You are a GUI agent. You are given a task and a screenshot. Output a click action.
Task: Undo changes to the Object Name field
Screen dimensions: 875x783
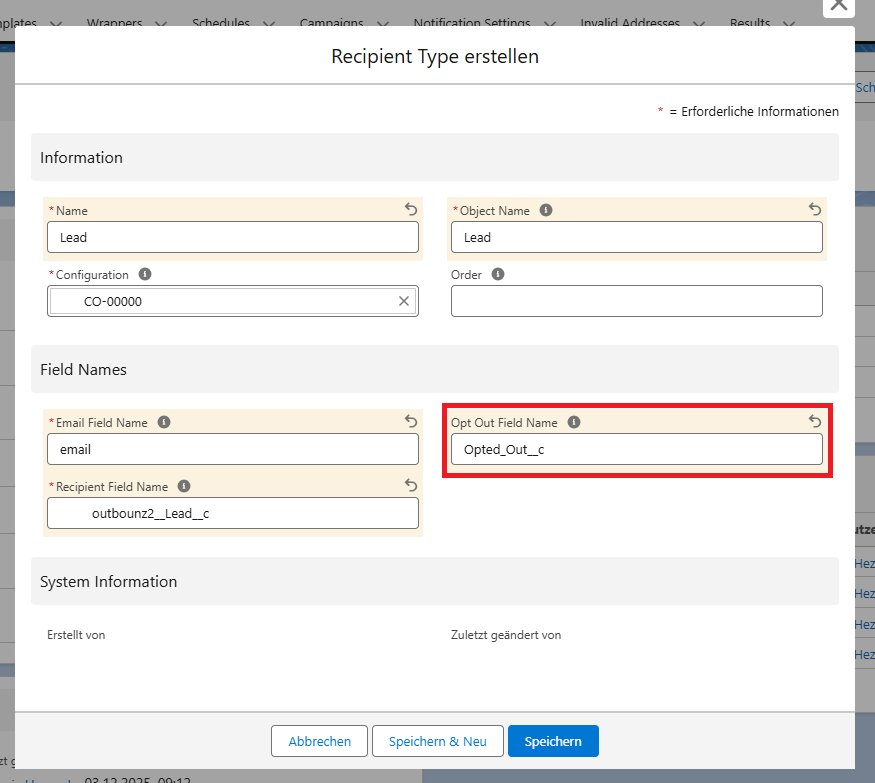(x=815, y=210)
